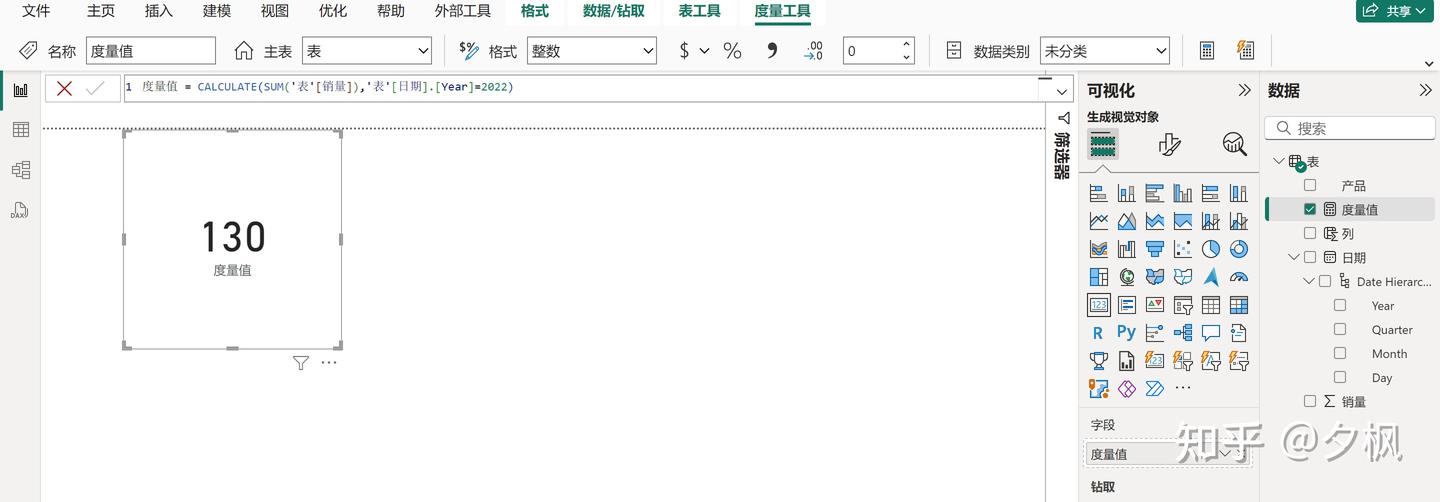Choose the funnel chart visual

(x=1154, y=249)
